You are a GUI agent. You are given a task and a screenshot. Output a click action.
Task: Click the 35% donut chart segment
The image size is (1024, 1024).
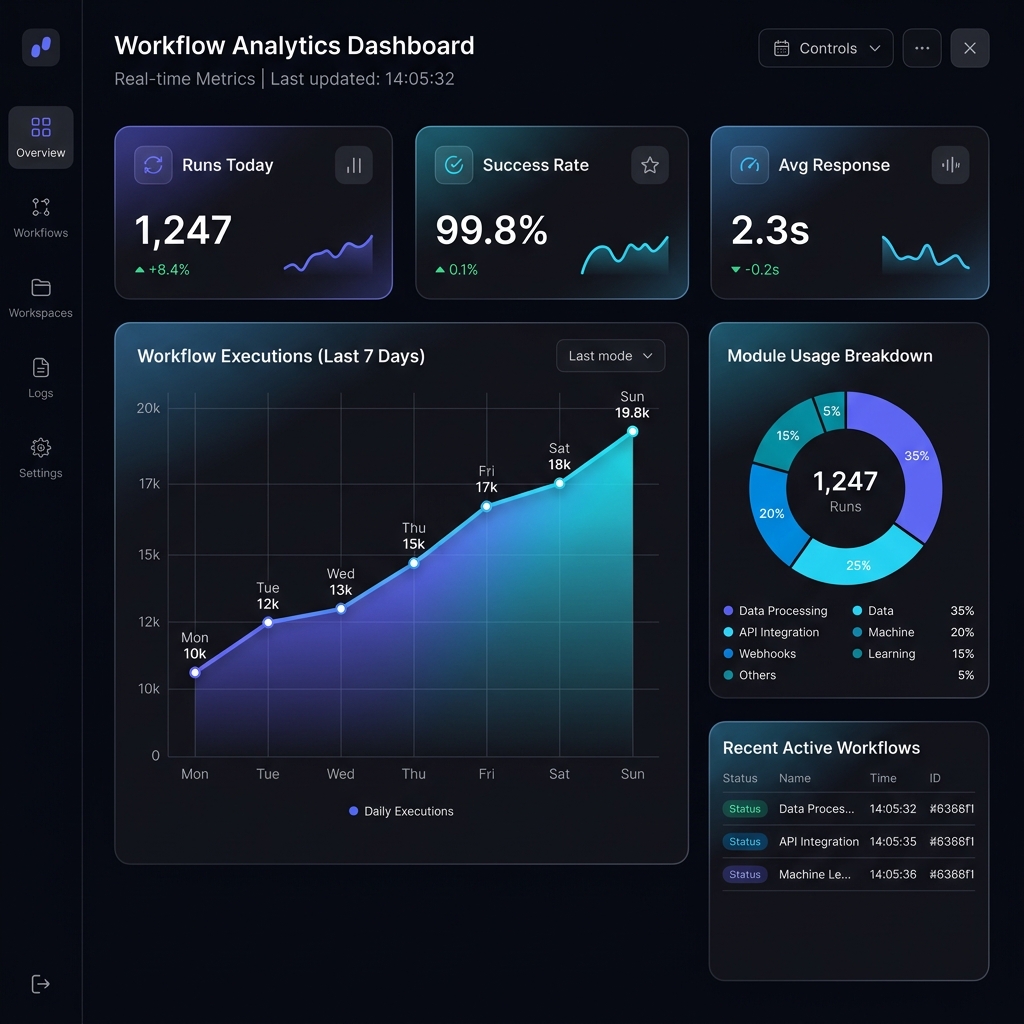(916, 456)
